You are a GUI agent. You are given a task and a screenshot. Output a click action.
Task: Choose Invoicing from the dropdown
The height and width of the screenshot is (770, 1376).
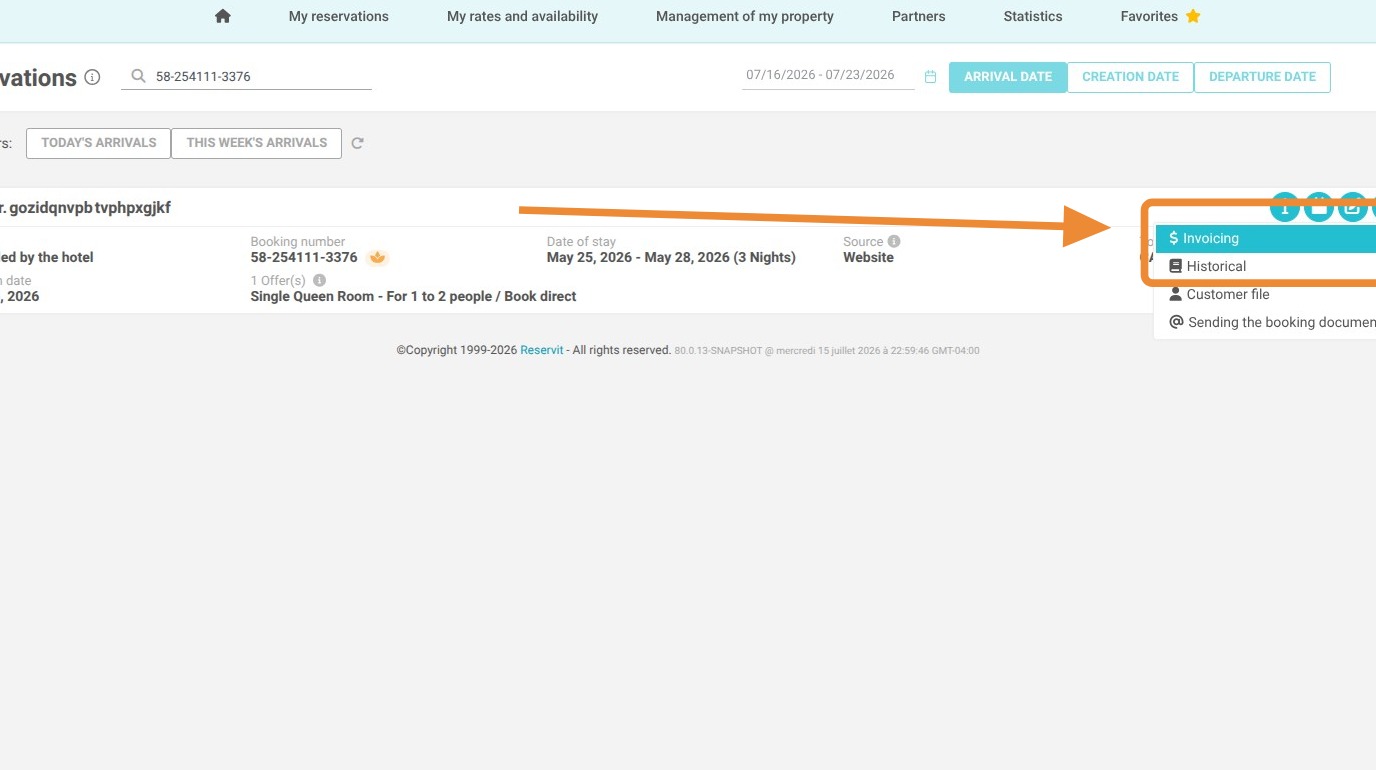tap(1266, 238)
